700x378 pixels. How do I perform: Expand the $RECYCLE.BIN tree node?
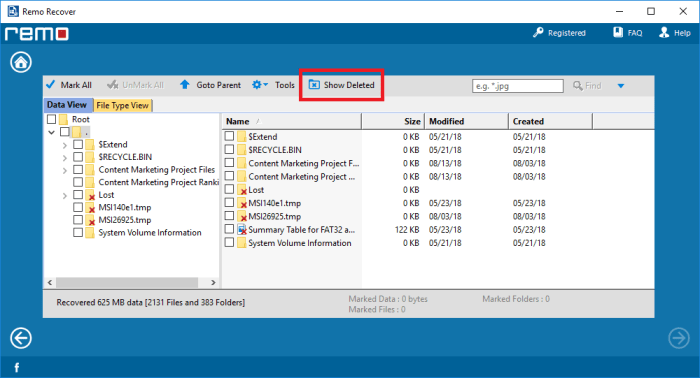pos(65,158)
